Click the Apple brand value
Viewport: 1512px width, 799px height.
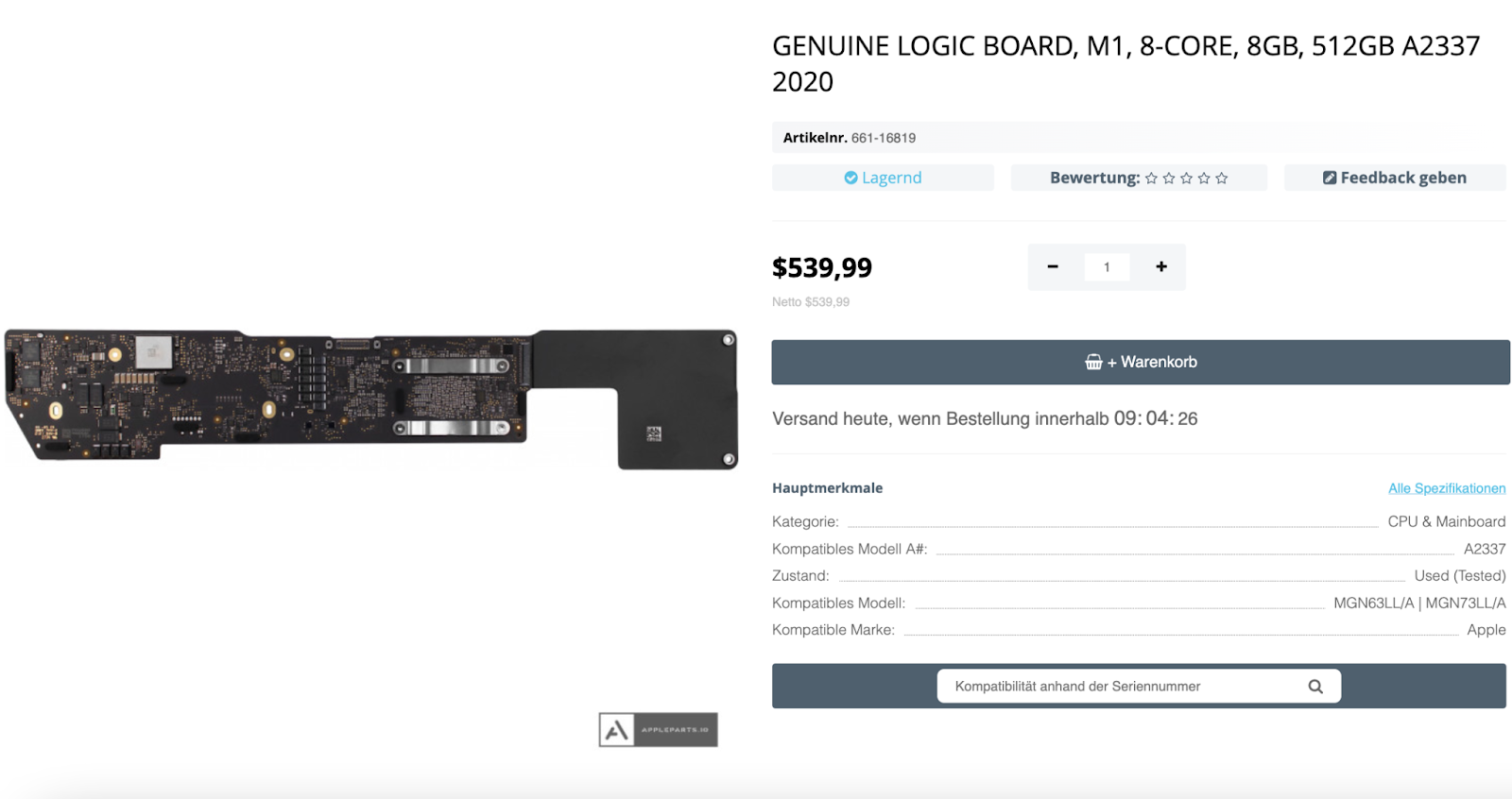[1486, 630]
